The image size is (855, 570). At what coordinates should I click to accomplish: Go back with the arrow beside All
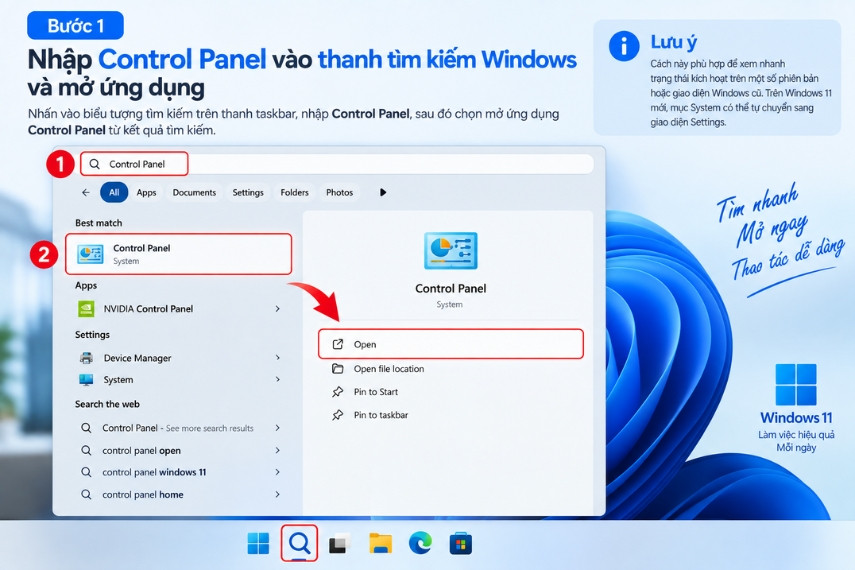pyautogui.click(x=86, y=193)
